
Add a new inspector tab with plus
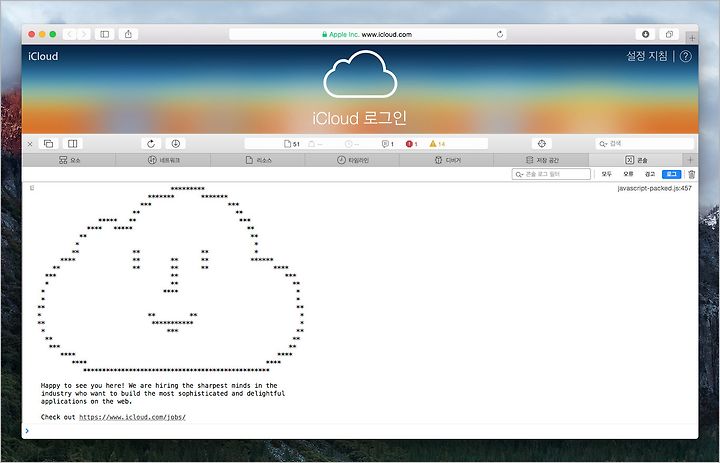tap(690, 160)
